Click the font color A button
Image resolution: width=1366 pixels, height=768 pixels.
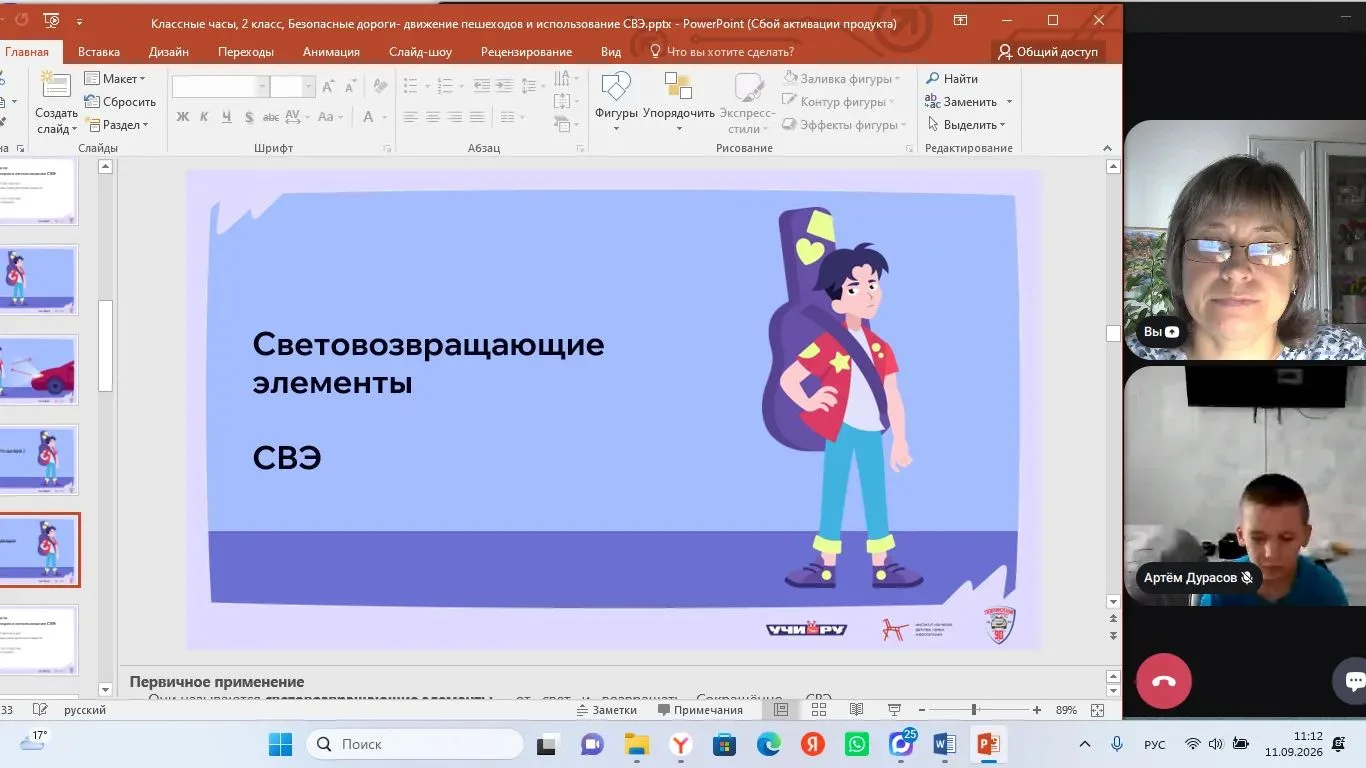coord(368,117)
